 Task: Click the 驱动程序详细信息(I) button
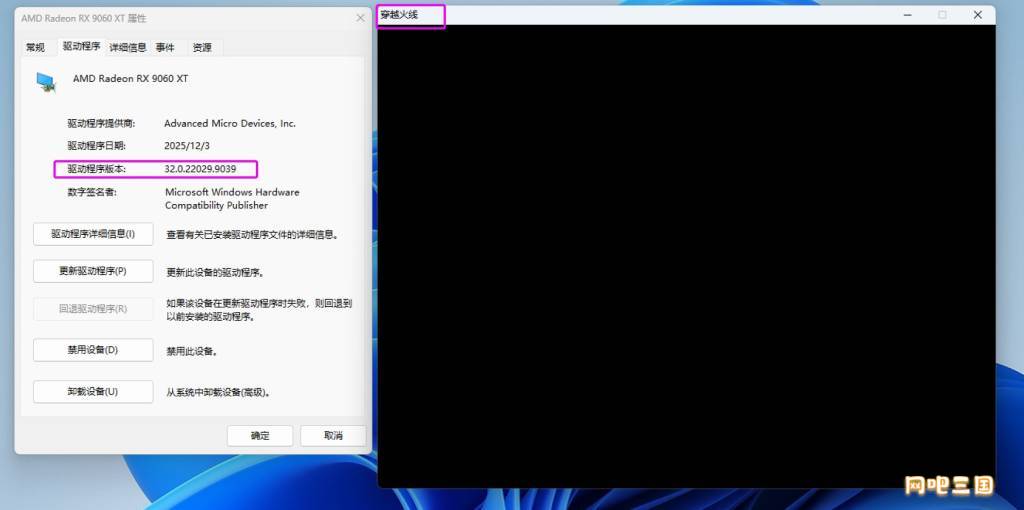[x=93, y=234]
